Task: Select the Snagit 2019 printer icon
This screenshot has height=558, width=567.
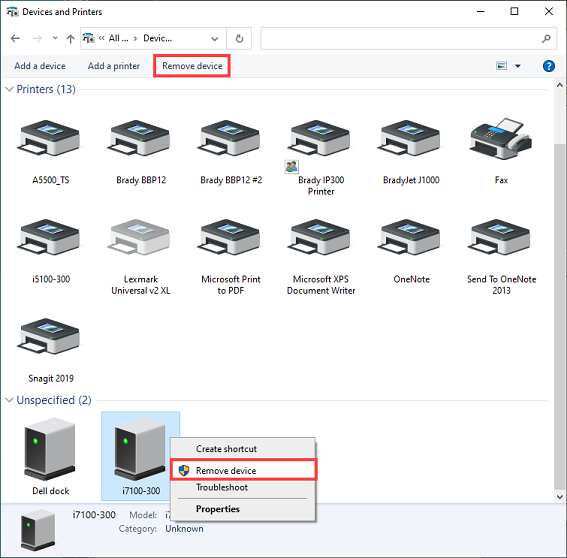Action: (x=50, y=336)
